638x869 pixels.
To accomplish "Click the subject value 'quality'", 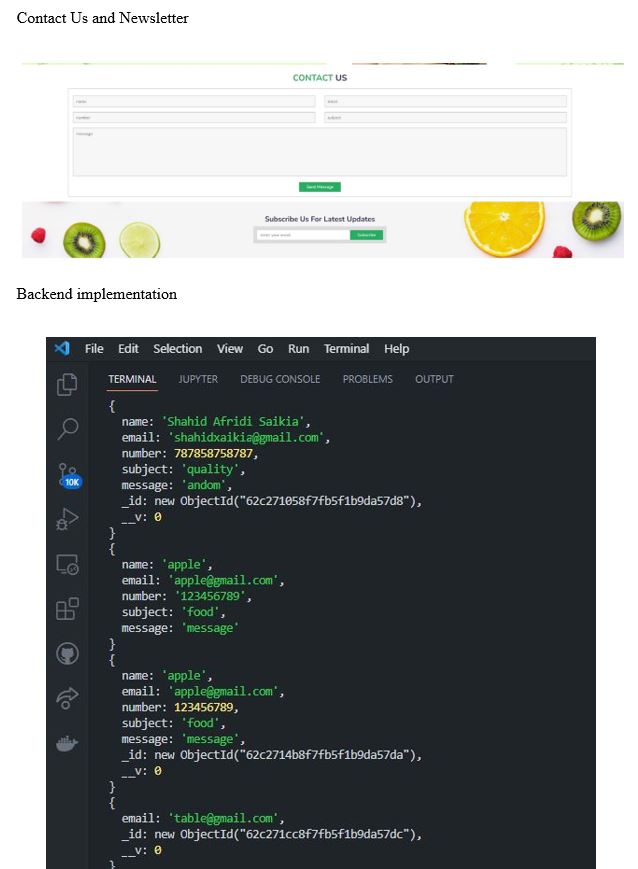I will pos(213,469).
